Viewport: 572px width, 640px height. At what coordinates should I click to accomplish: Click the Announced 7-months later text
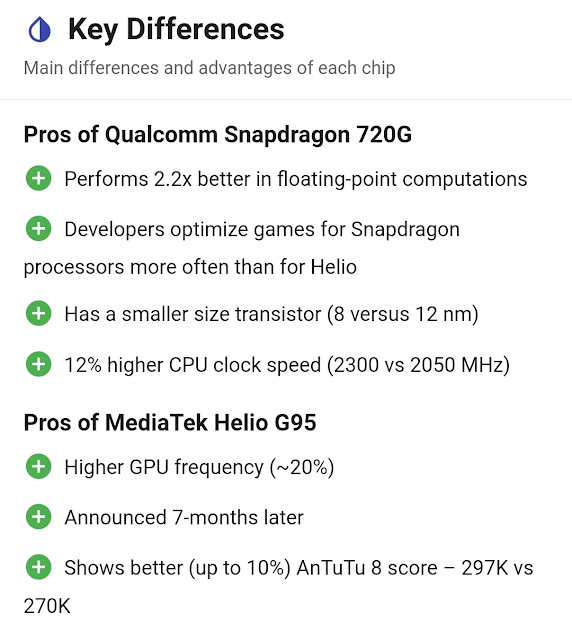coord(184,518)
